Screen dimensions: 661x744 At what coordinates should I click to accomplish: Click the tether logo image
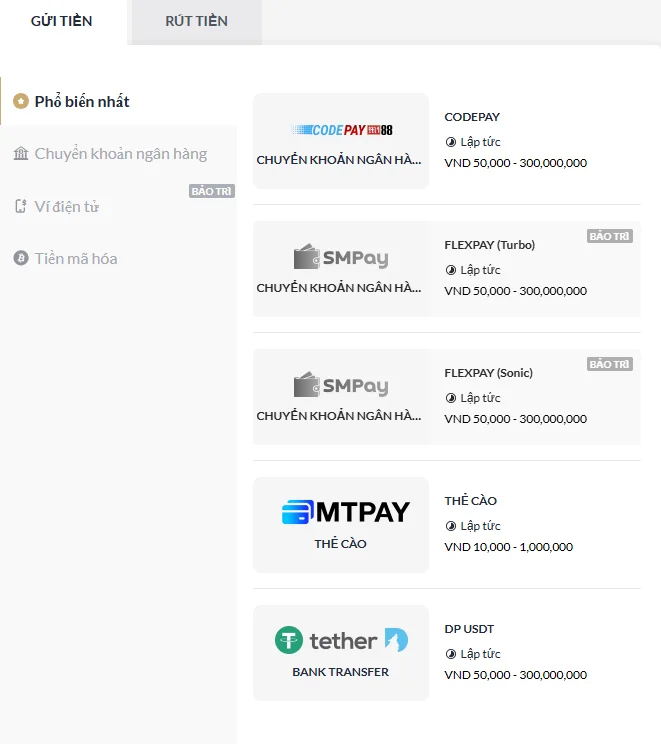coord(341,640)
